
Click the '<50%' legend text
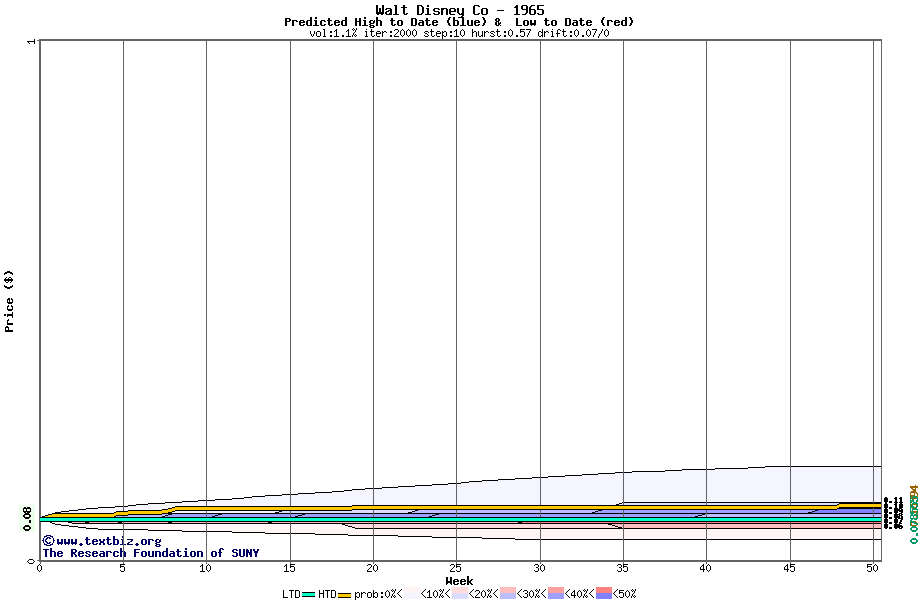point(624,594)
